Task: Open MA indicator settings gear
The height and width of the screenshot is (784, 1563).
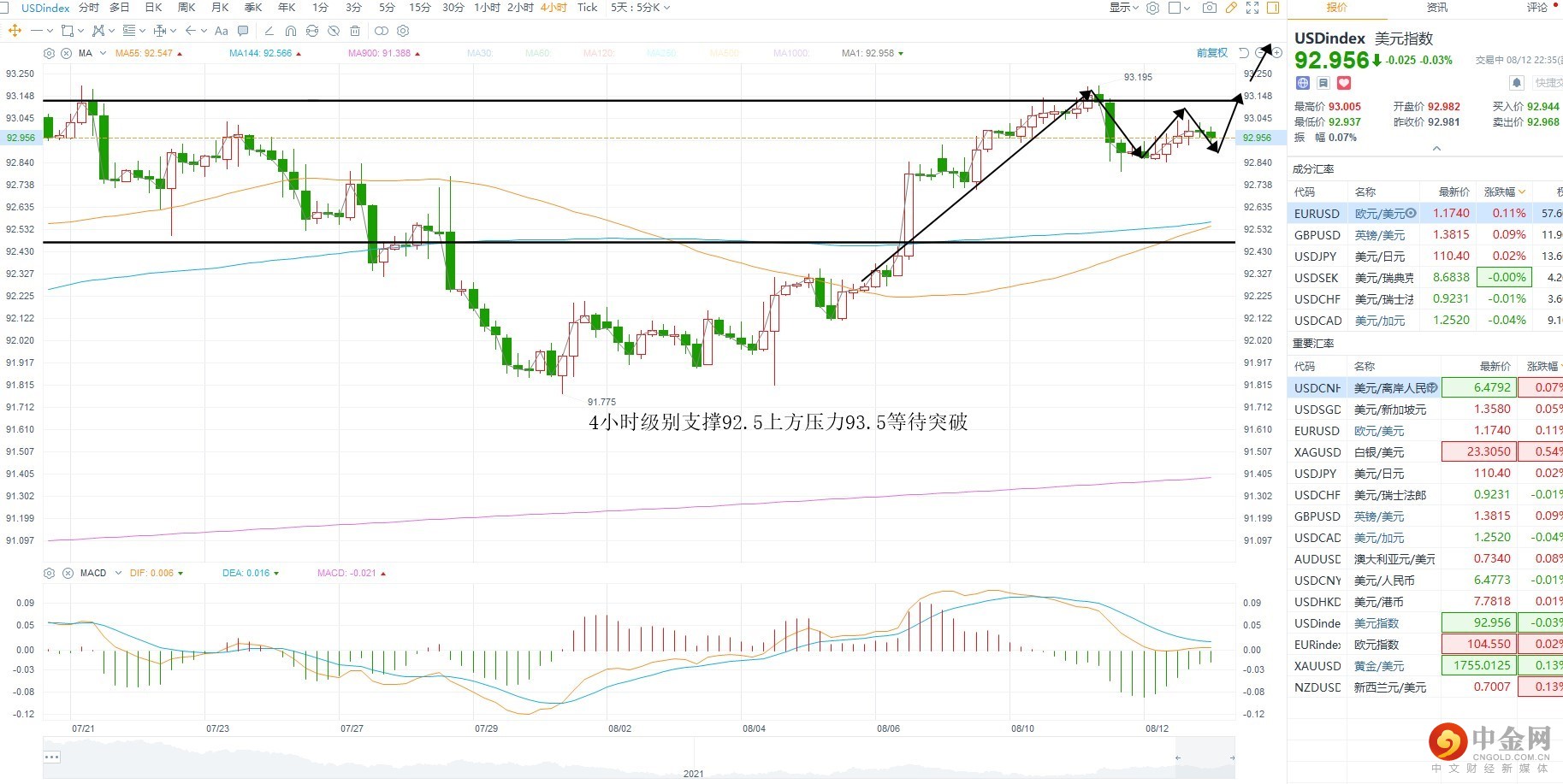Action: (x=49, y=53)
